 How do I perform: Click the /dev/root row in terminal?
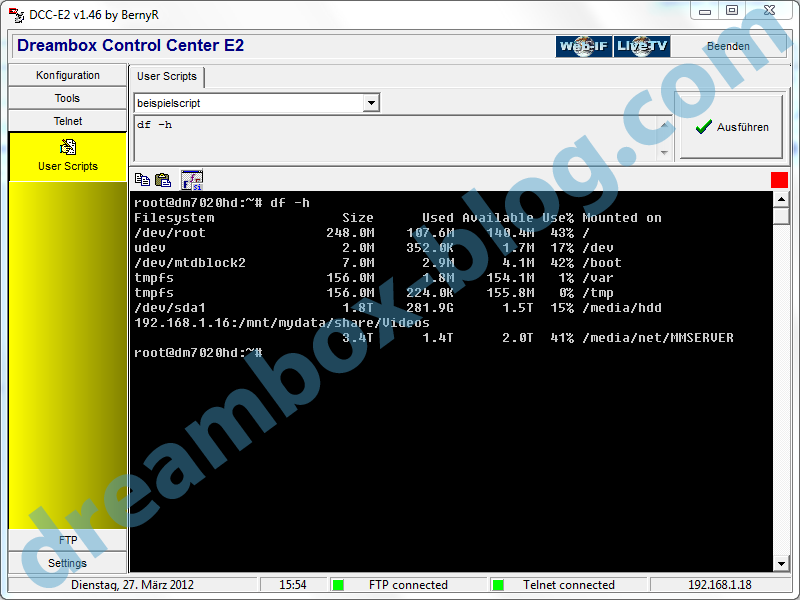pos(362,233)
